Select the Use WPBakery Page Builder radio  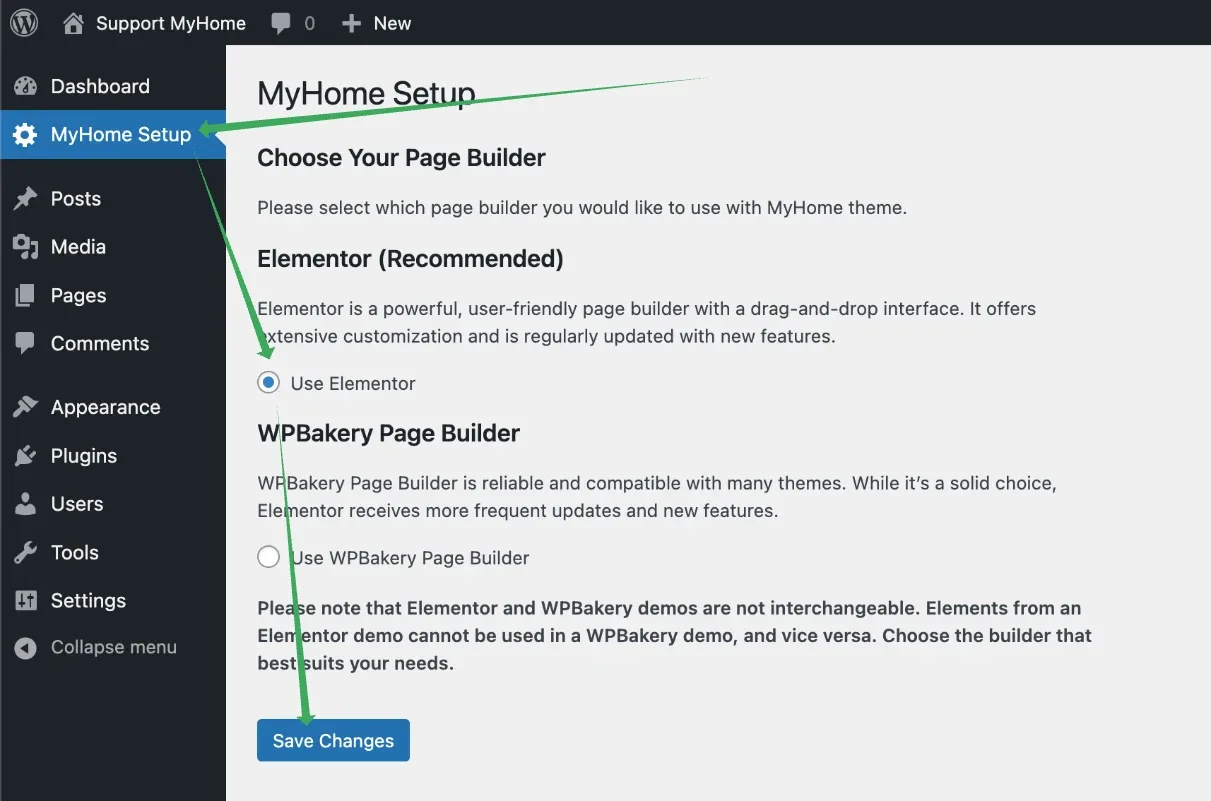[268, 557]
